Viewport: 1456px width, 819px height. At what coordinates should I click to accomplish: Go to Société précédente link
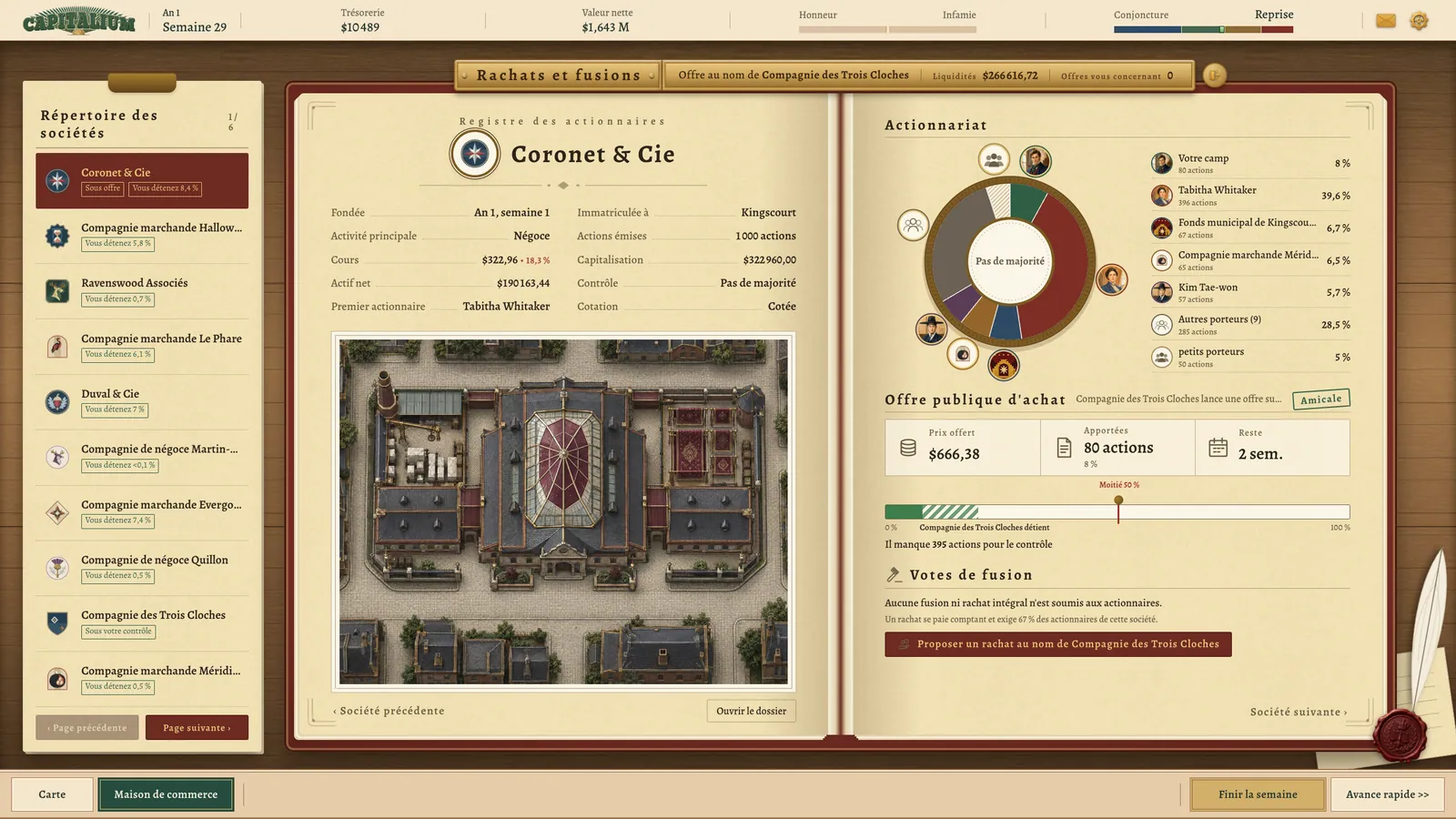pos(389,712)
